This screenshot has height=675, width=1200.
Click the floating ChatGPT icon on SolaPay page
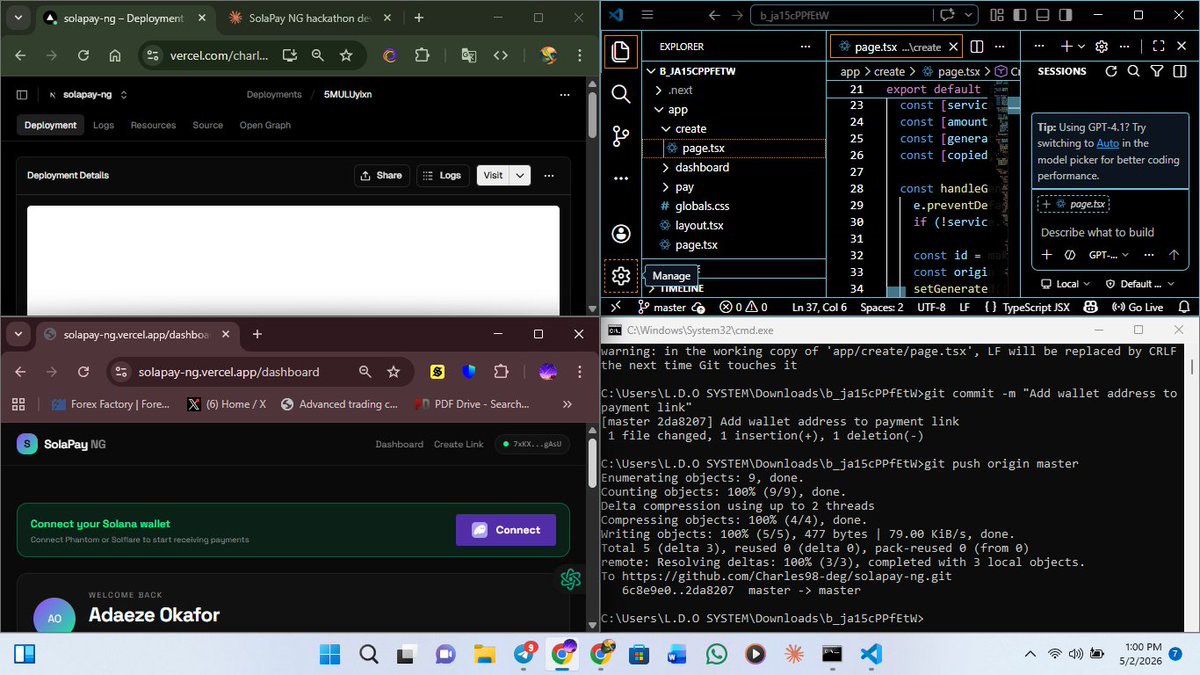click(571, 579)
